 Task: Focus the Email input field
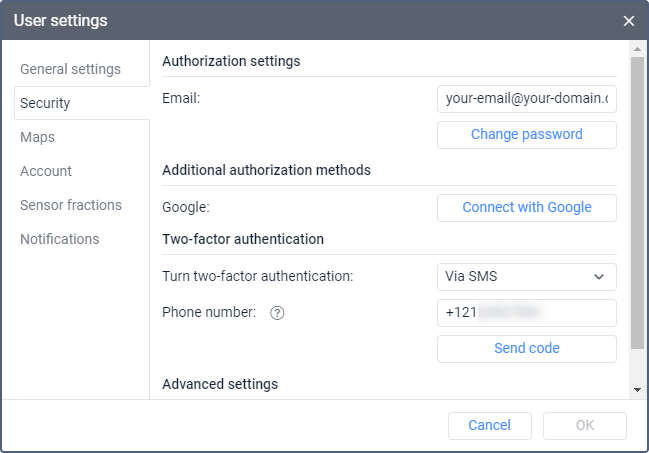coord(526,99)
